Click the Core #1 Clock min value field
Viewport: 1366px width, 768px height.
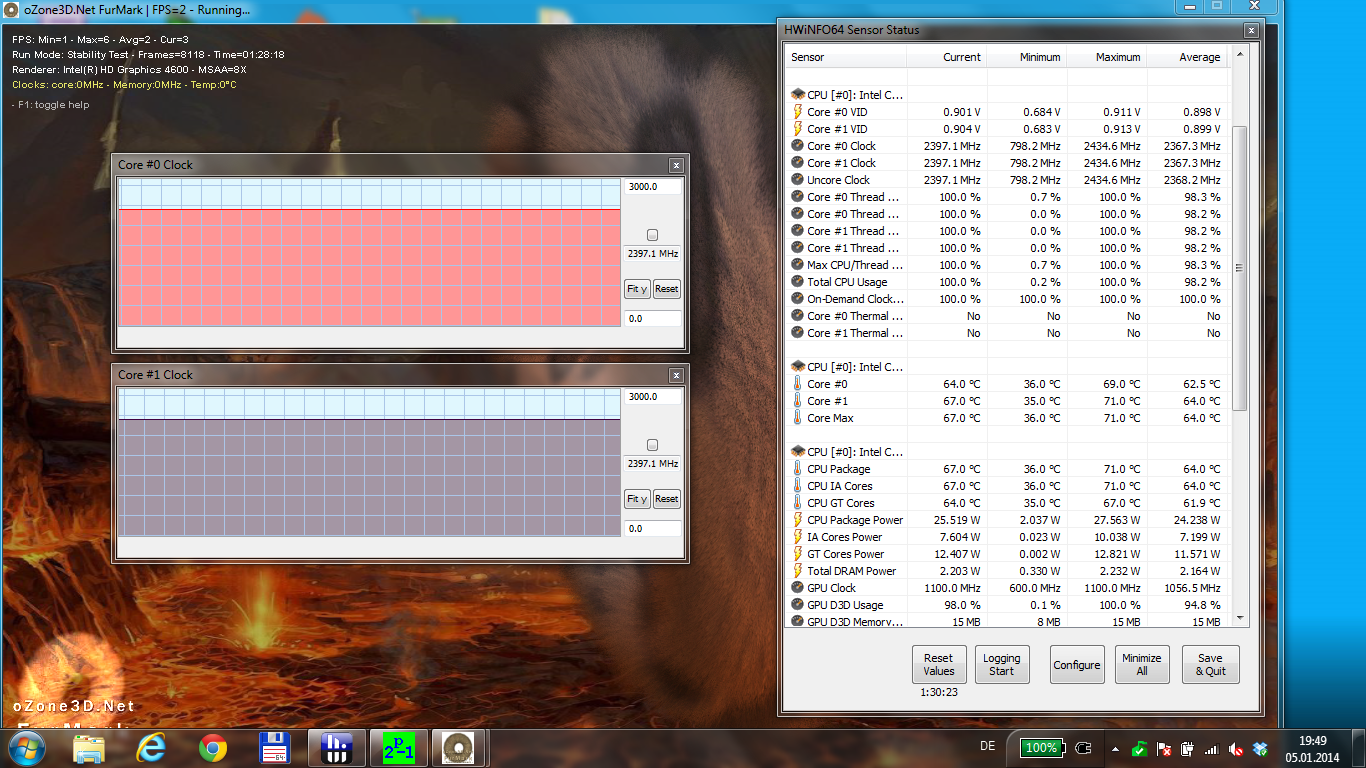click(653, 528)
